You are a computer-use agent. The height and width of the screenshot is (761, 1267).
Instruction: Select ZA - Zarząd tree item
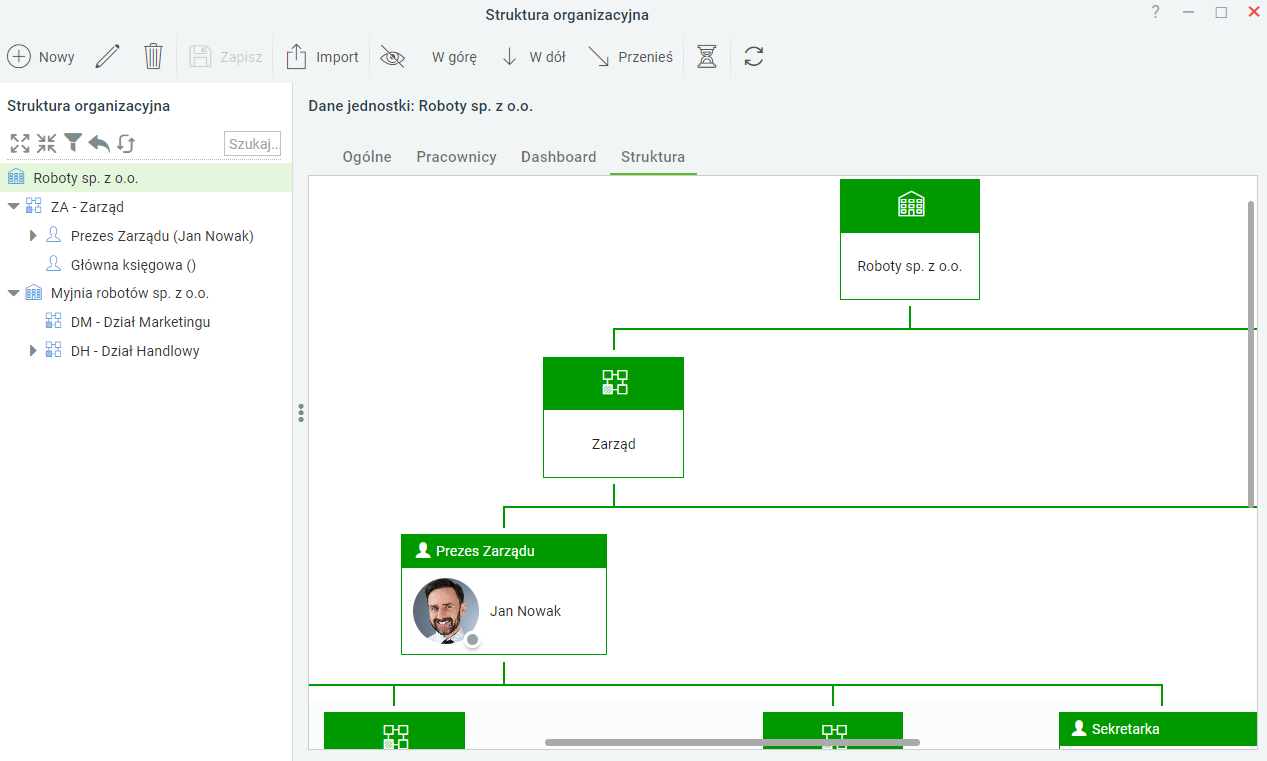(x=87, y=207)
